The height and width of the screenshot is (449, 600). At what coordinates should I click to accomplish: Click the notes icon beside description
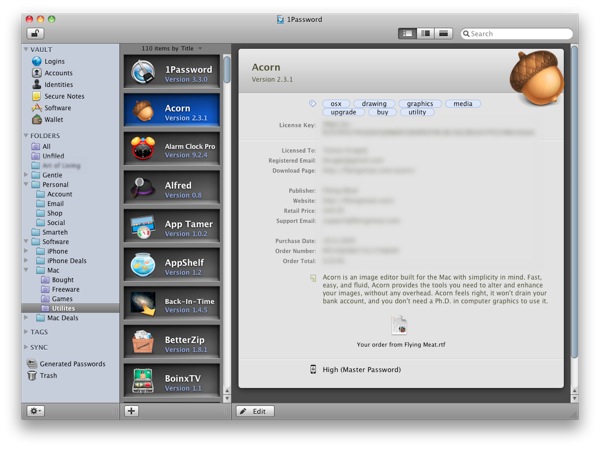(313, 278)
